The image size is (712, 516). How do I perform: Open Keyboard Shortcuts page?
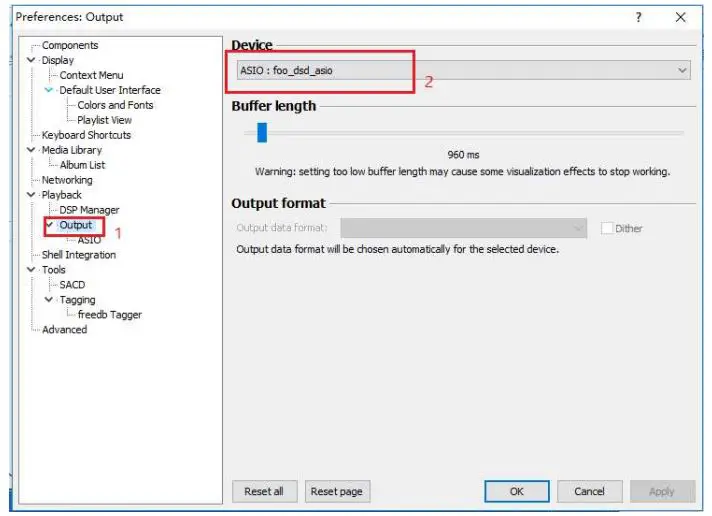pyautogui.click(x=86, y=135)
